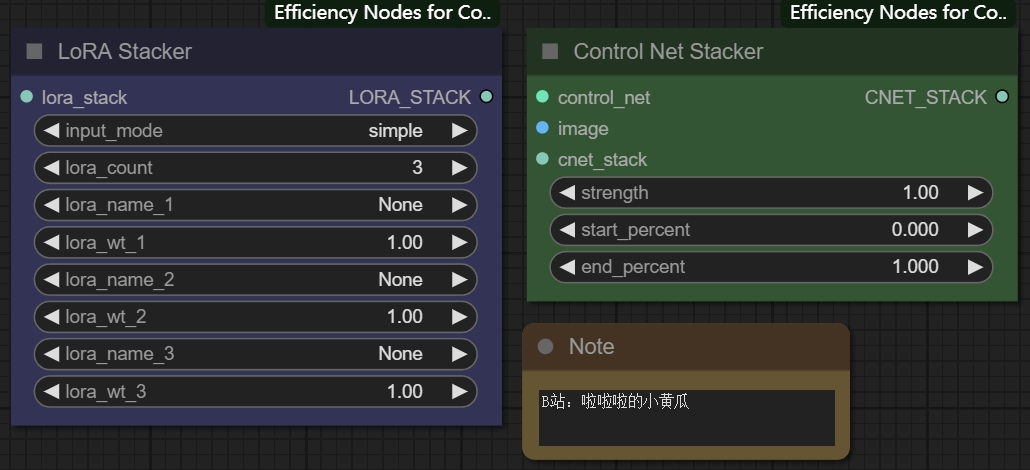This screenshot has height=470, width=1030.
Task: Click the cnet_stack input port
Action: pos(542,159)
